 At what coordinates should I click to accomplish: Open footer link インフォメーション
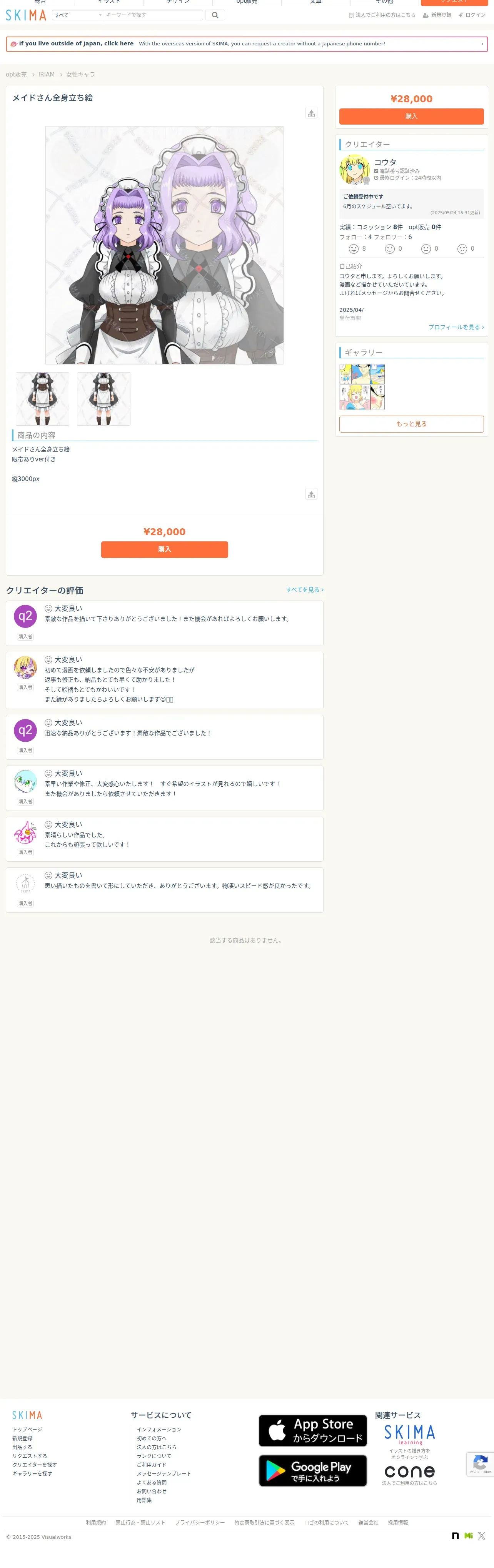pos(159,1429)
